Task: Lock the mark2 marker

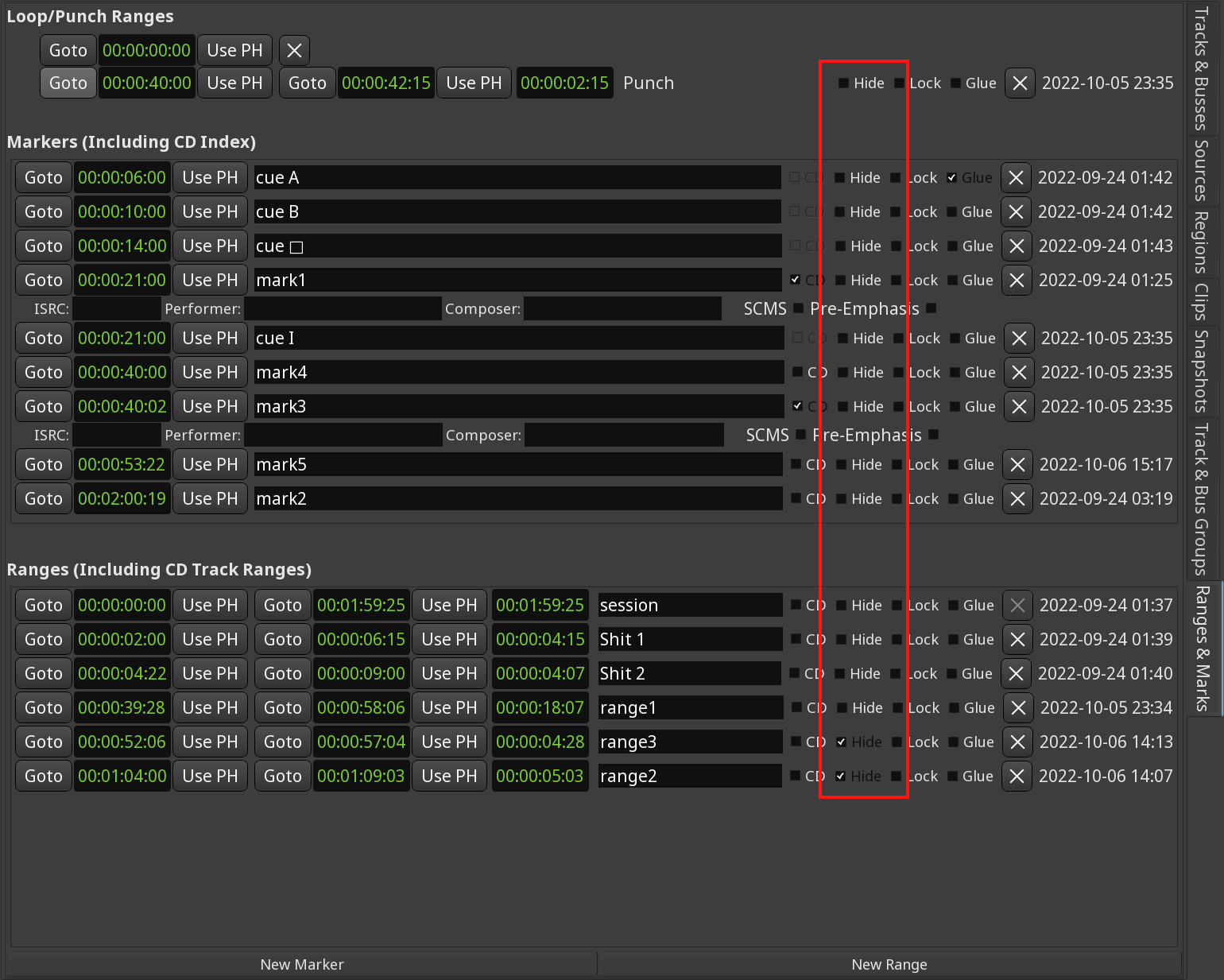Action: [897, 499]
